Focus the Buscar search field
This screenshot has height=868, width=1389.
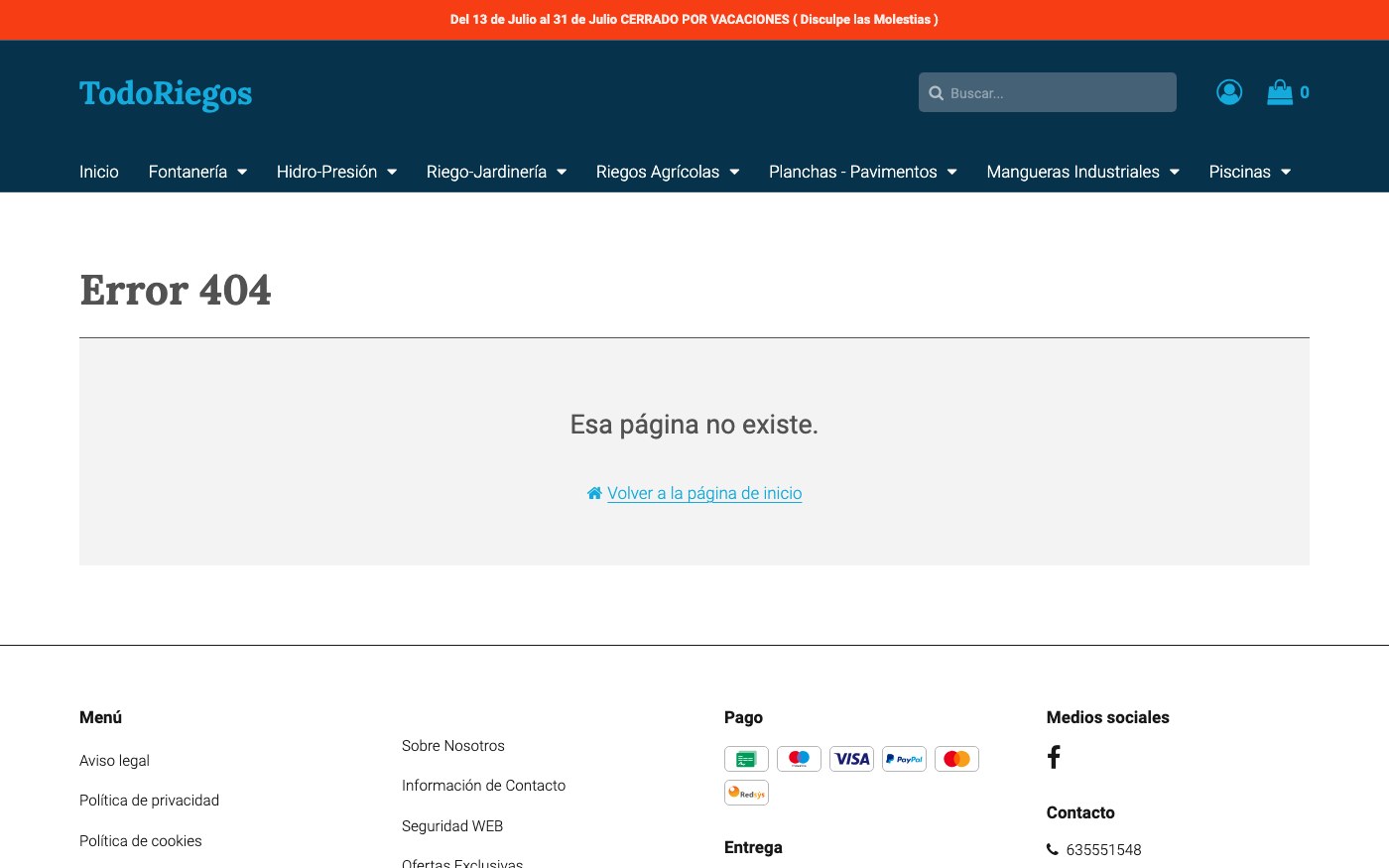click(1048, 92)
